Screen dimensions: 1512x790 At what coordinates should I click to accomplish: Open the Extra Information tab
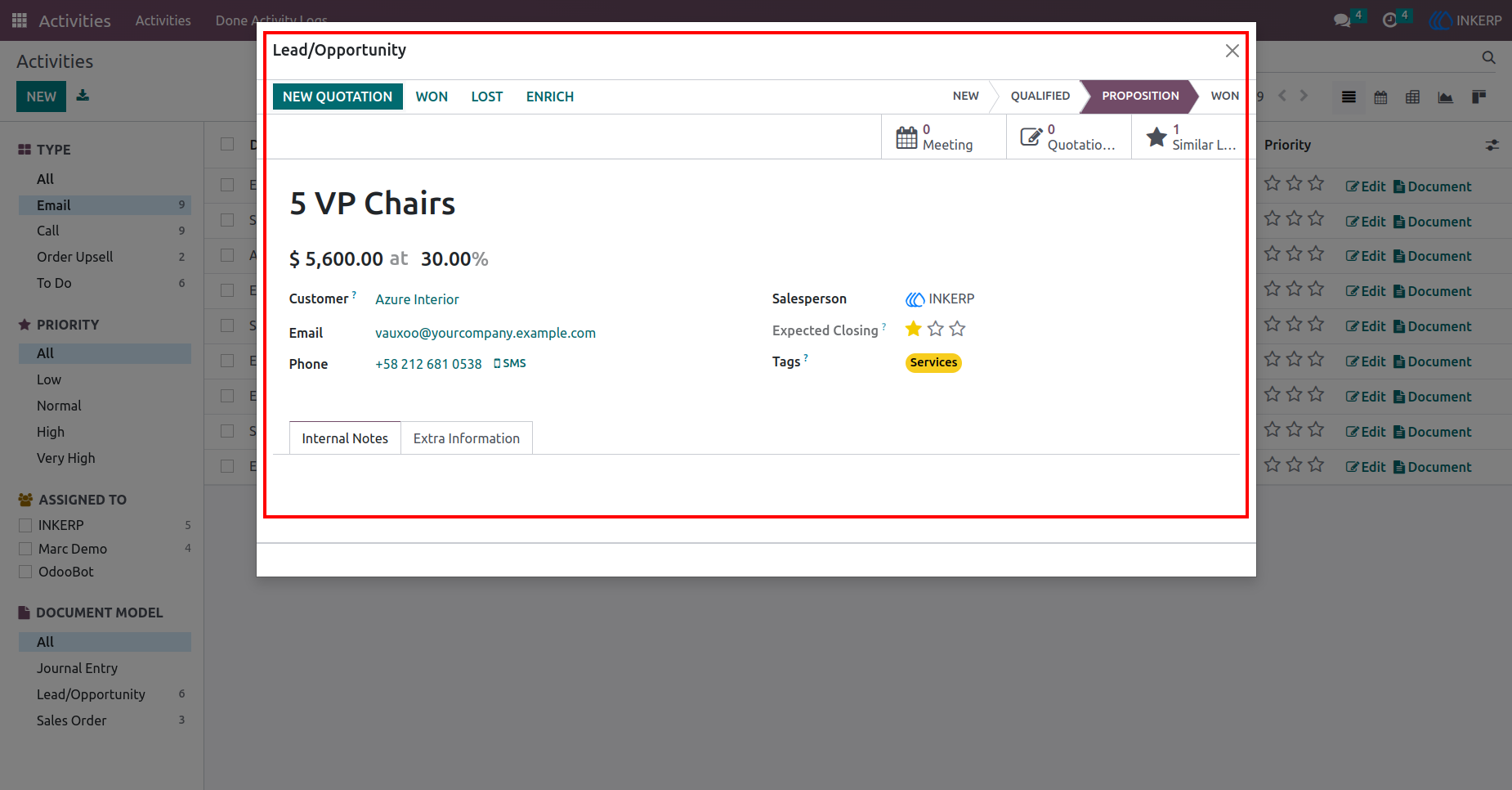(466, 438)
